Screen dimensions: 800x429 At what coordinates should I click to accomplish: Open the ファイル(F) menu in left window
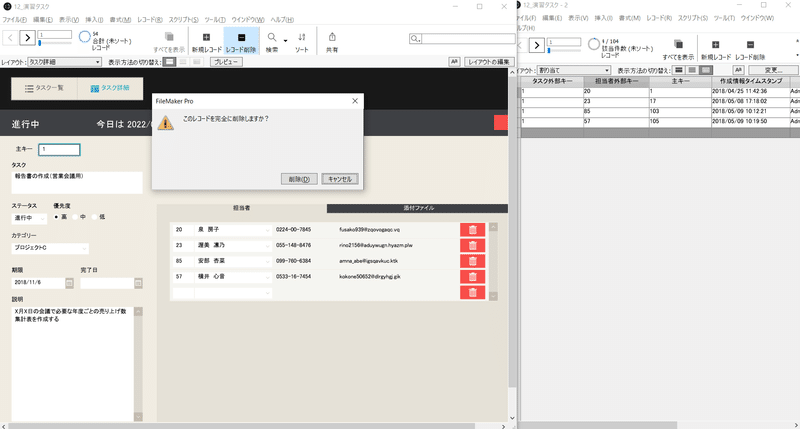[14, 20]
